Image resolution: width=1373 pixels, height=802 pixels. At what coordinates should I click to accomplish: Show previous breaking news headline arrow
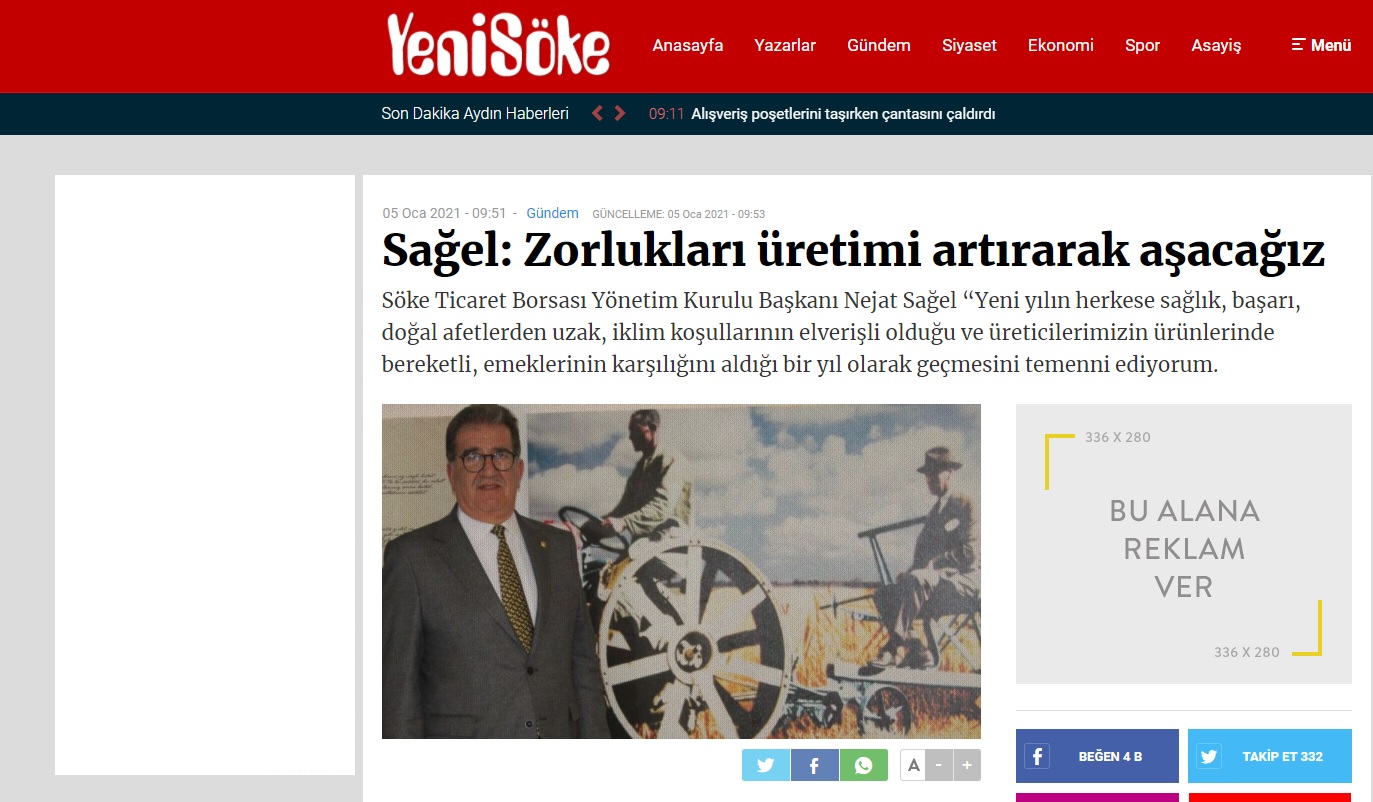pyautogui.click(x=598, y=113)
